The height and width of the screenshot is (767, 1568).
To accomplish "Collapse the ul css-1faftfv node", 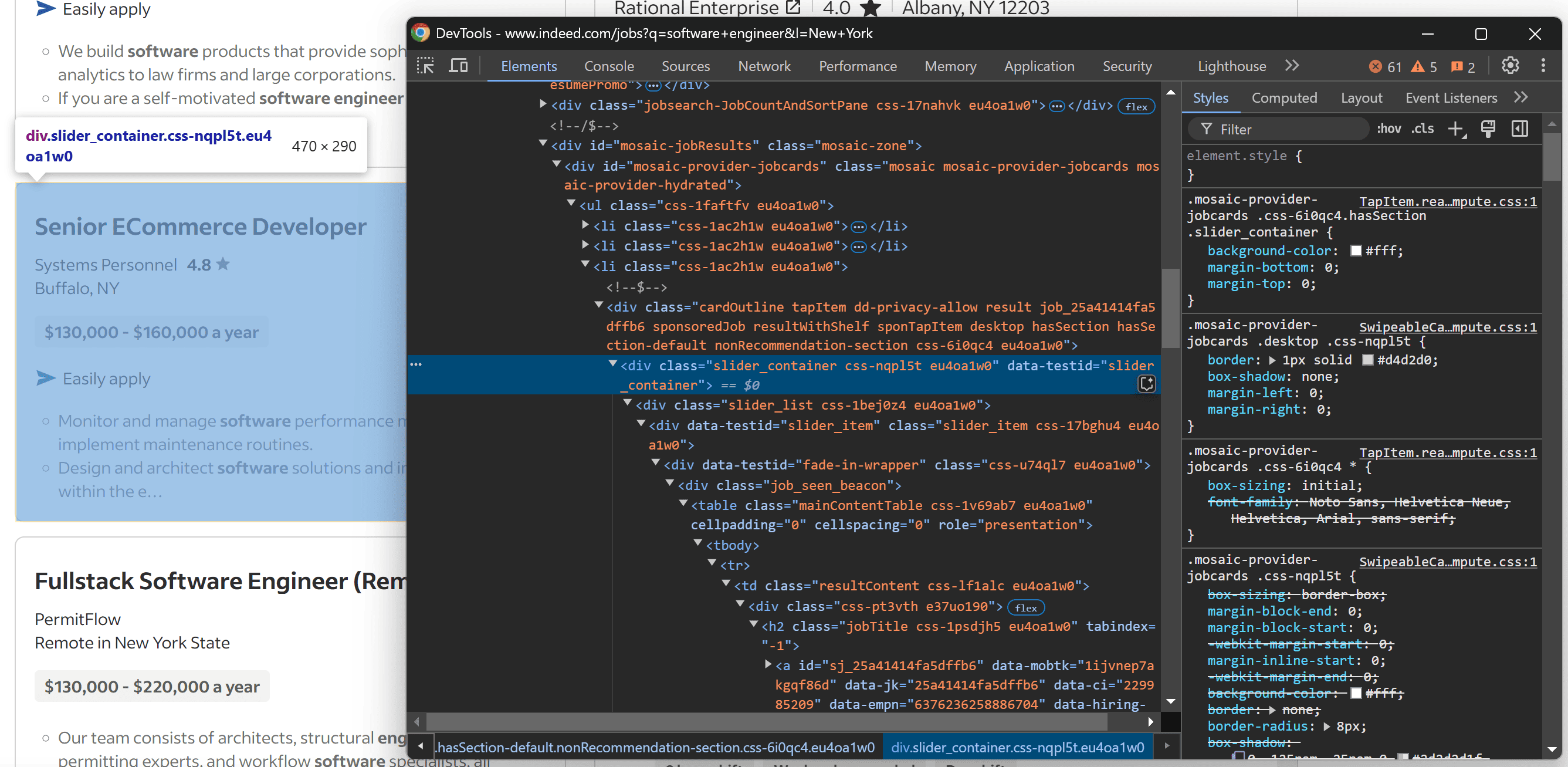I will point(571,203).
